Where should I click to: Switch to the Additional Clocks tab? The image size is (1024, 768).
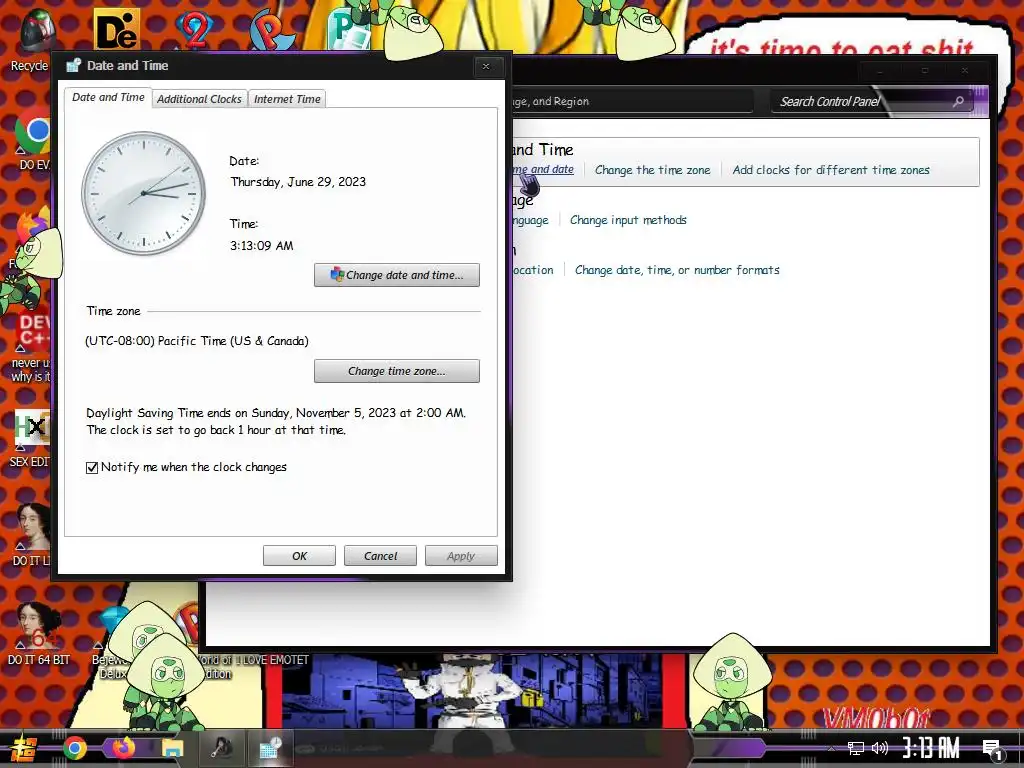[199, 99]
